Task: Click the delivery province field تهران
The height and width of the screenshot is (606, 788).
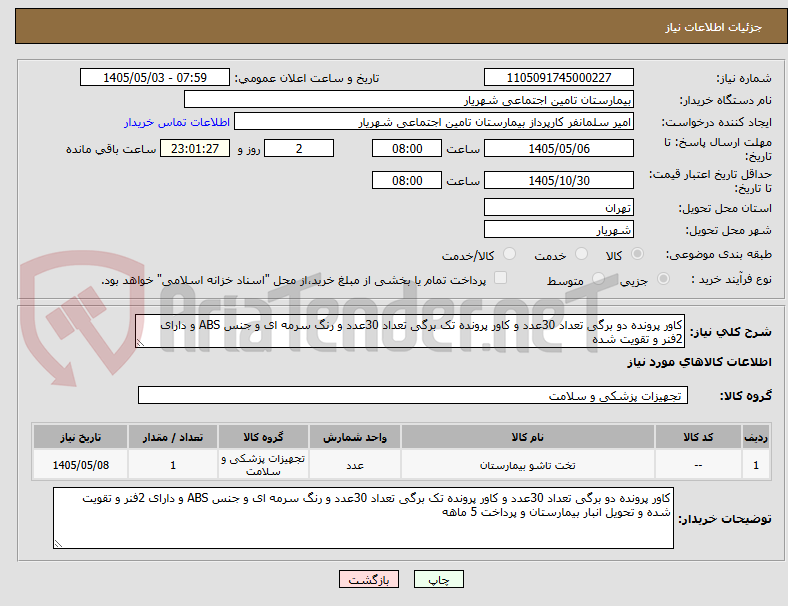Action: [559, 207]
